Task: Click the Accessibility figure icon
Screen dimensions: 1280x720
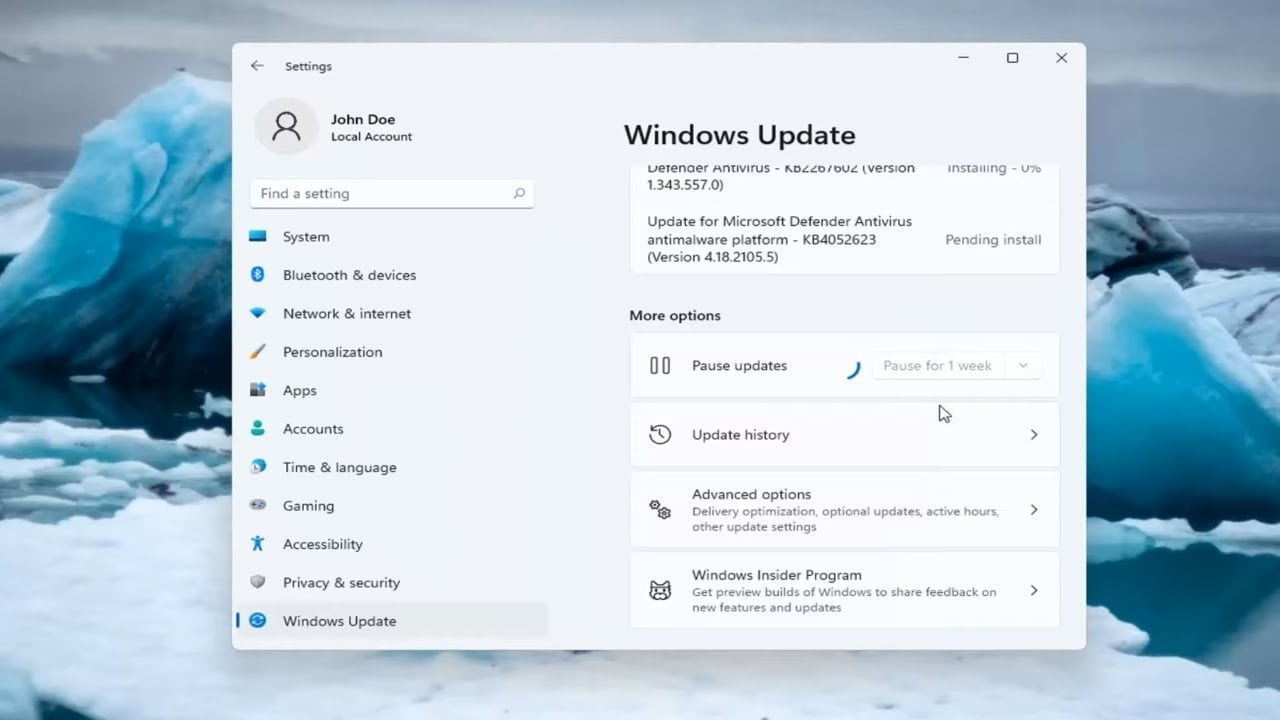Action: 258,544
